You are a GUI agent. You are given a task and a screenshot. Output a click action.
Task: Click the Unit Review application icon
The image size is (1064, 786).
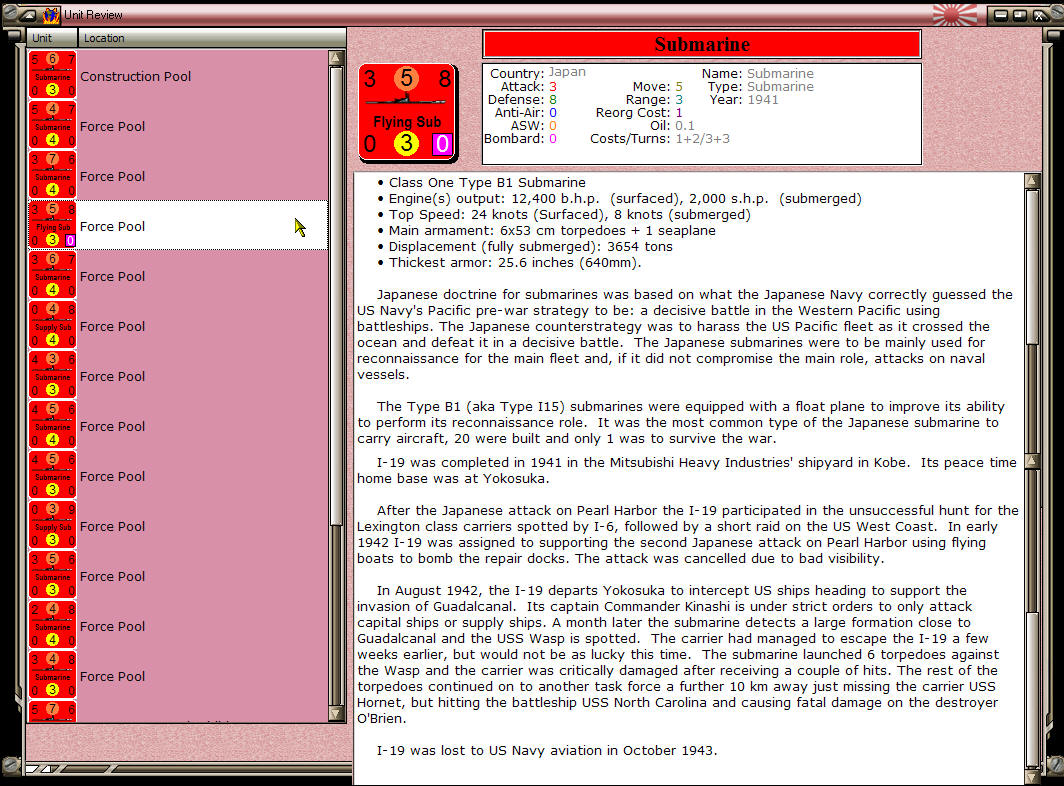[50, 14]
